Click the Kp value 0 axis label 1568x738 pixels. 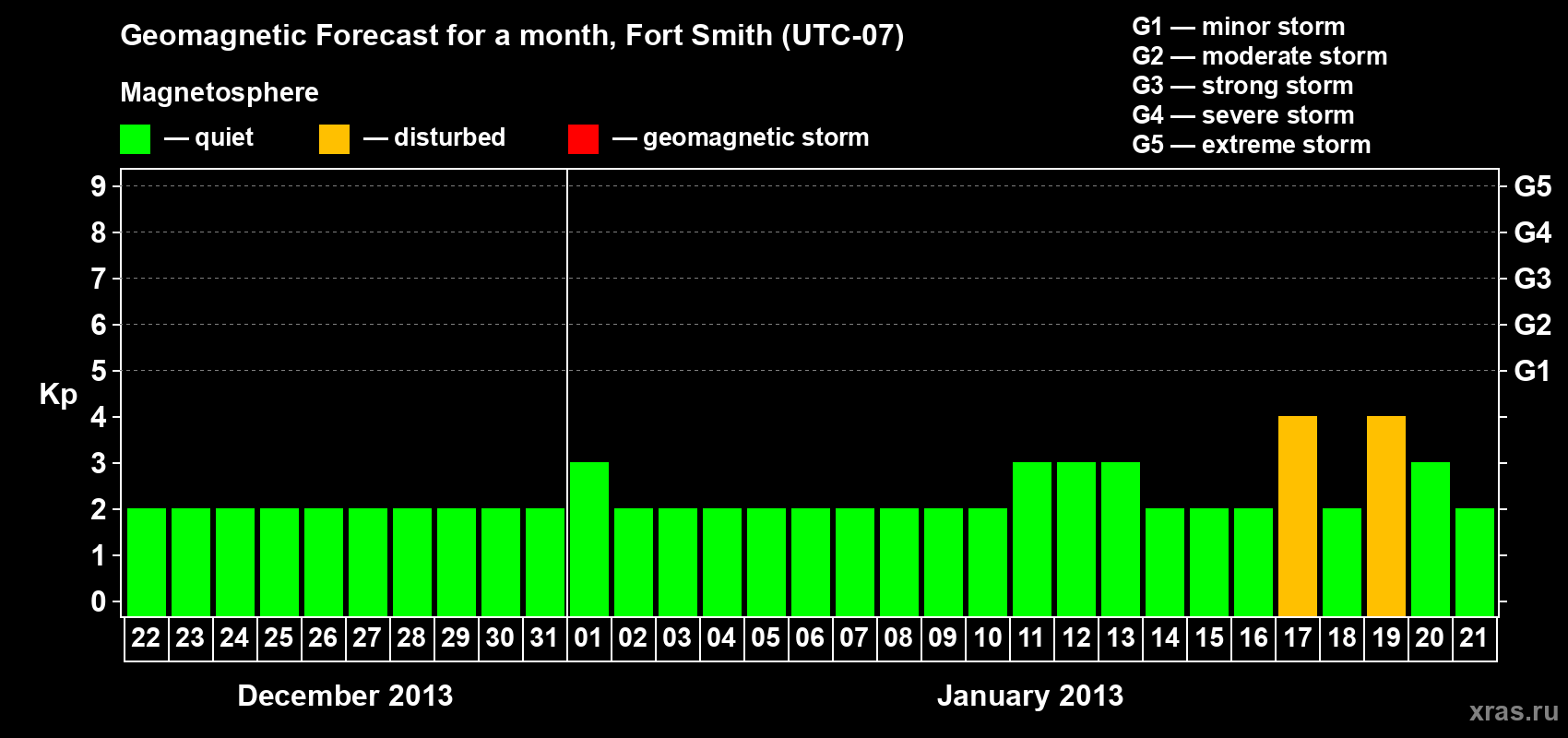(99, 601)
